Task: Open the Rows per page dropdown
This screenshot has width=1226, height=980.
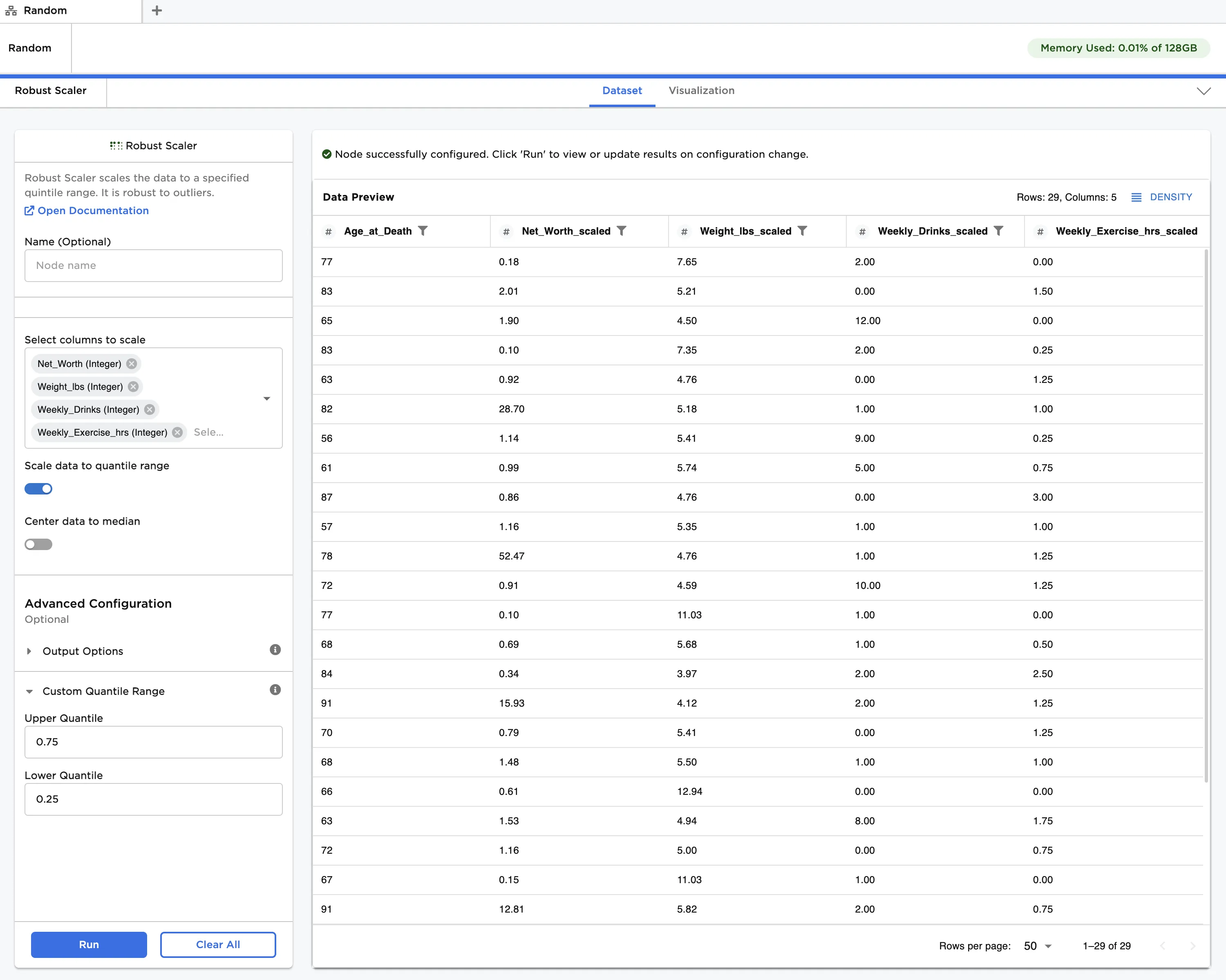Action: [1038, 946]
